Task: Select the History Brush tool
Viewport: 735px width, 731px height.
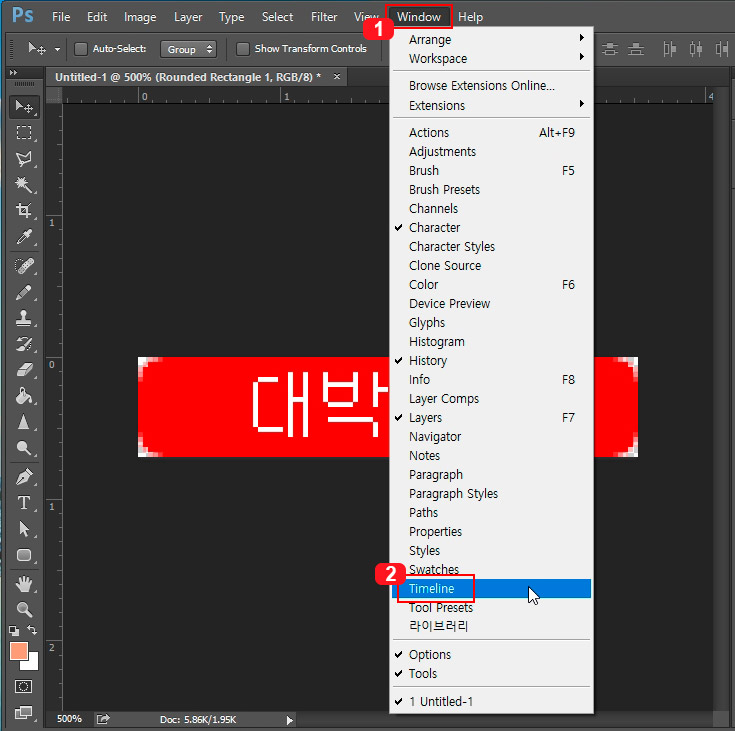Action: click(24, 344)
